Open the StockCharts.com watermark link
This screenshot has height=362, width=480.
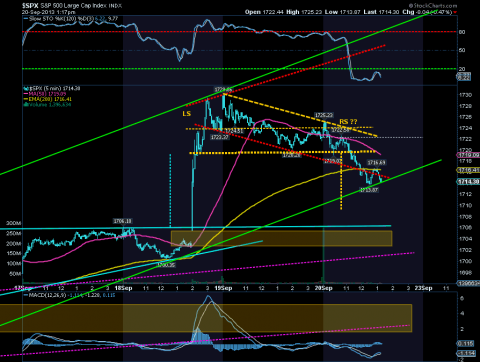pos(433,5)
